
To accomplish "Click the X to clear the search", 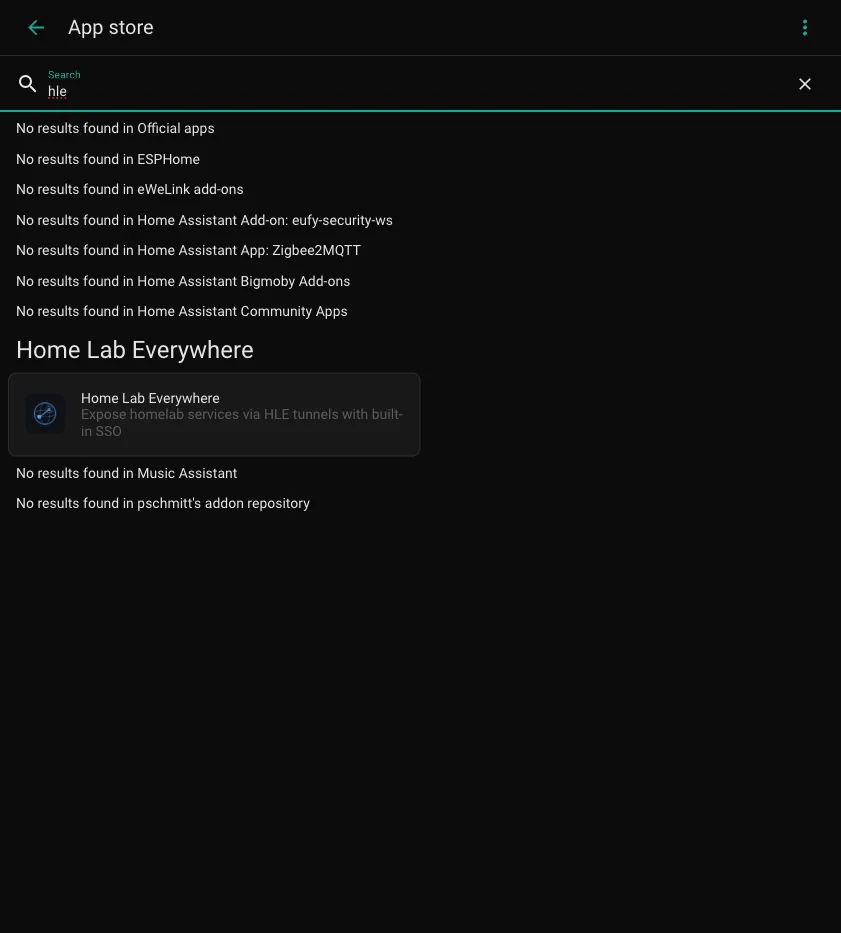I will click(x=805, y=84).
